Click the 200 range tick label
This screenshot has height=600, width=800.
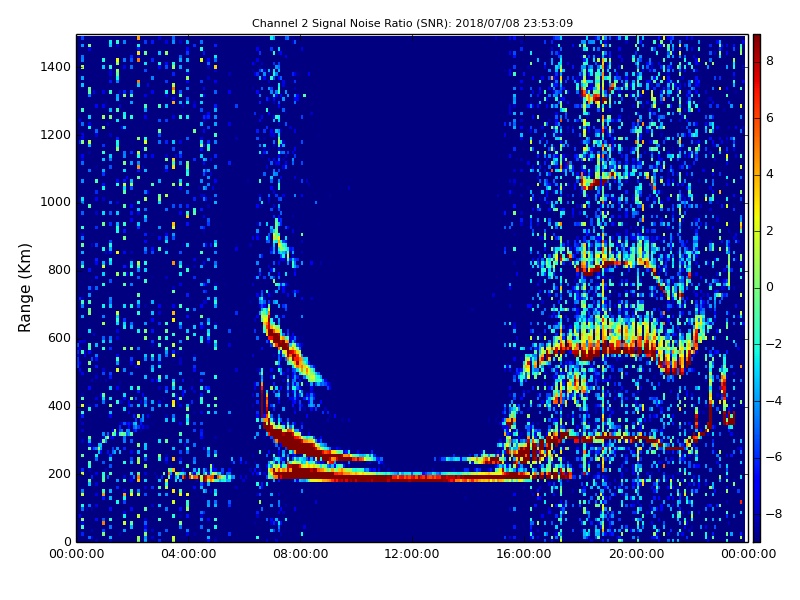pyautogui.click(x=59, y=473)
